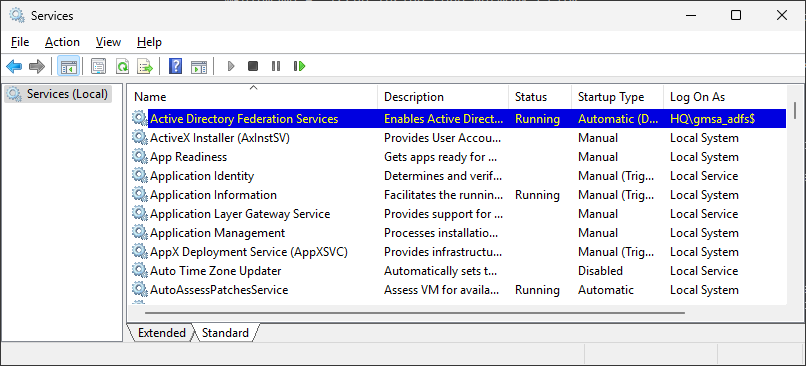Viewport: 806px width, 366px height.
Task: Click the Back arrow toolbar icon
Action: click(x=14, y=66)
